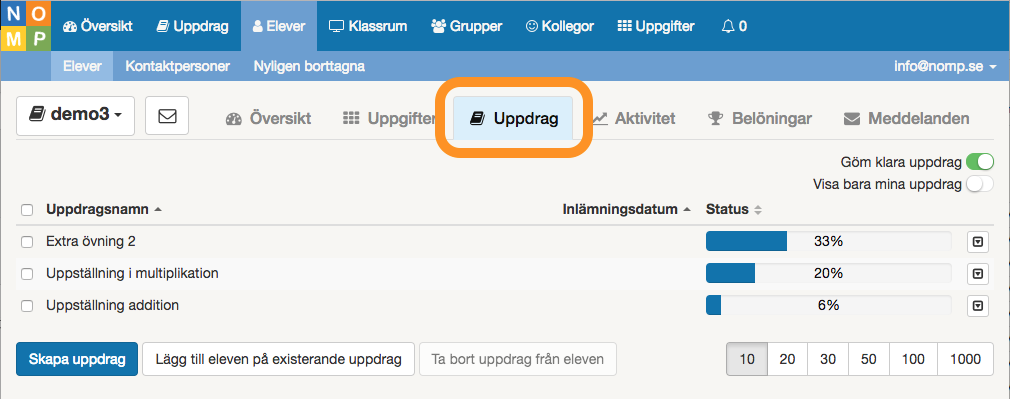Open the info@nomp.se account menu
1010x399 pixels.
tap(945, 66)
